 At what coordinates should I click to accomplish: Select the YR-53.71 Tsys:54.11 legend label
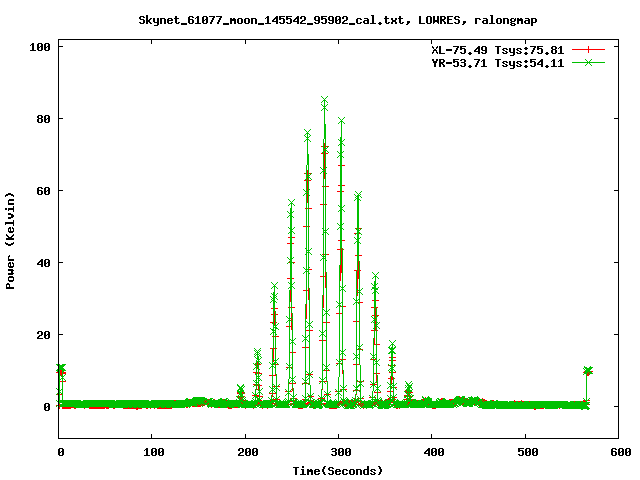point(494,62)
